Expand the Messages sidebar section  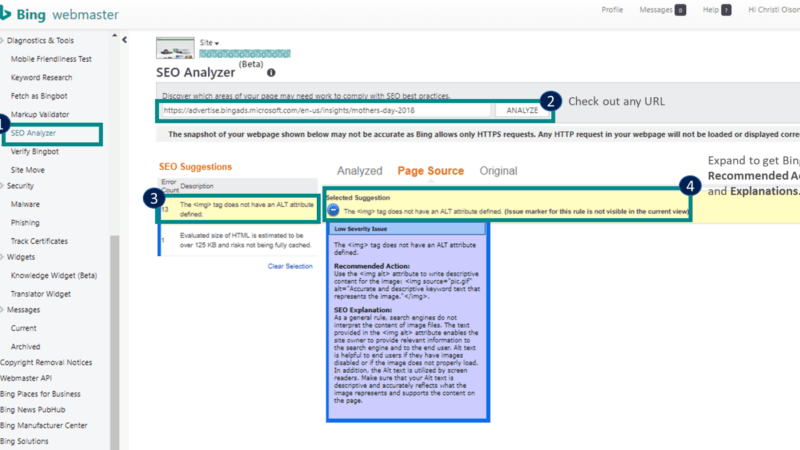(23, 310)
